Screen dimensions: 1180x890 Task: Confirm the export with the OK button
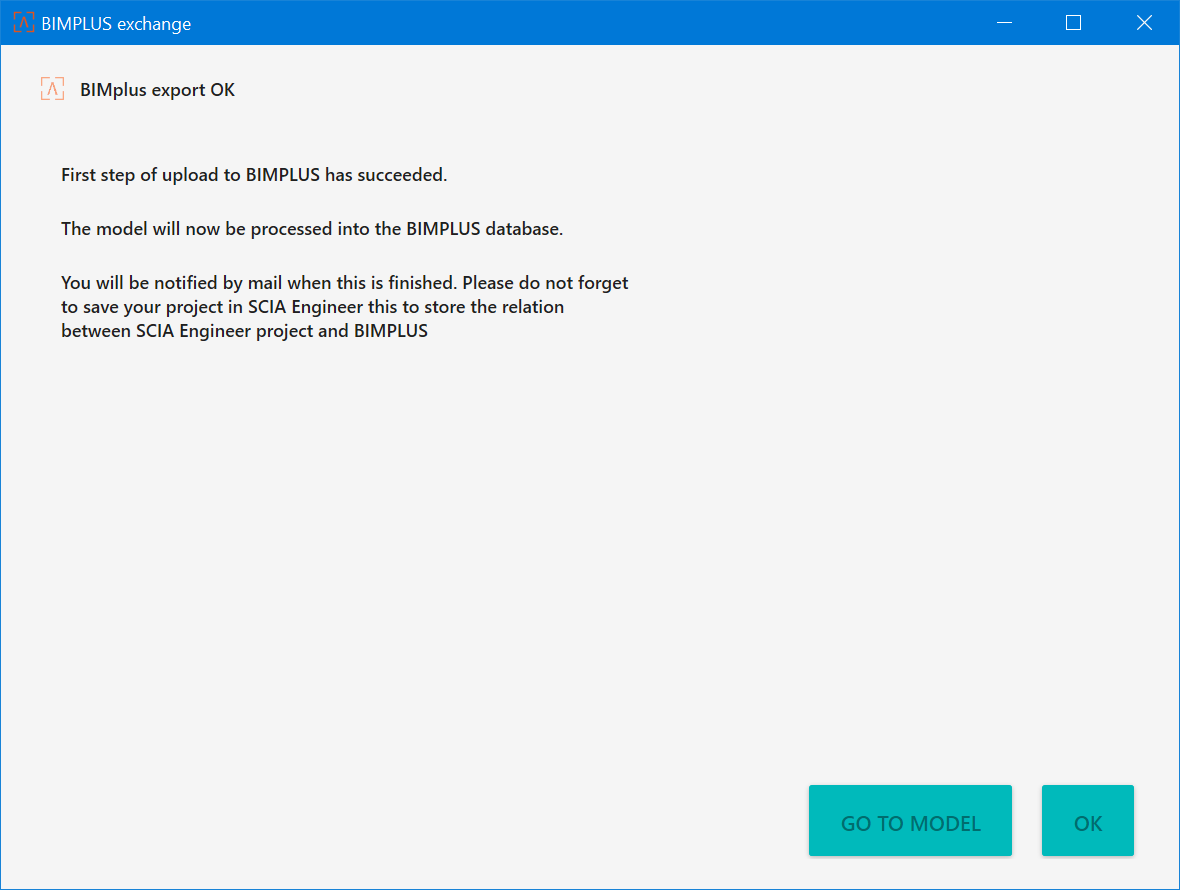coord(1087,821)
